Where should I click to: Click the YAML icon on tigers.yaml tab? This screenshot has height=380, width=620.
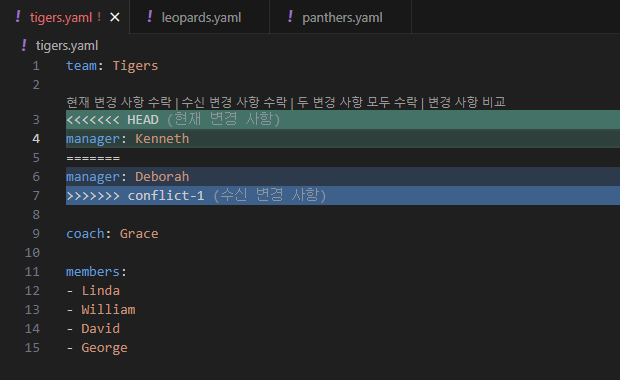tap(18, 17)
